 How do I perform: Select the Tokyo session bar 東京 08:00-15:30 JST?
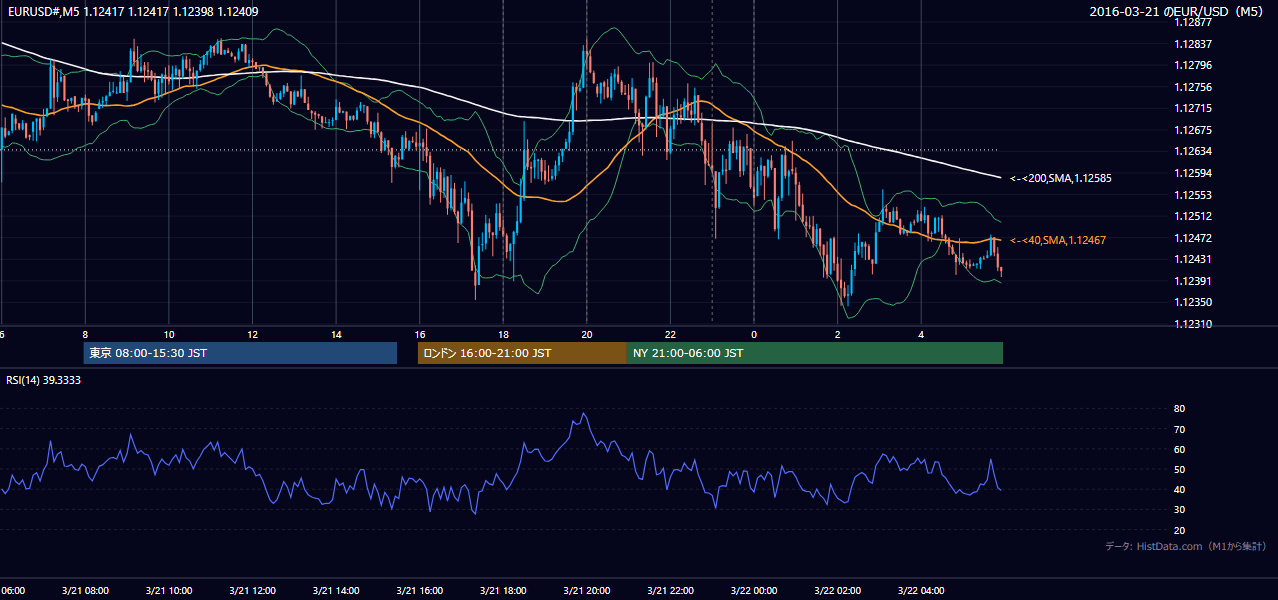240,353
